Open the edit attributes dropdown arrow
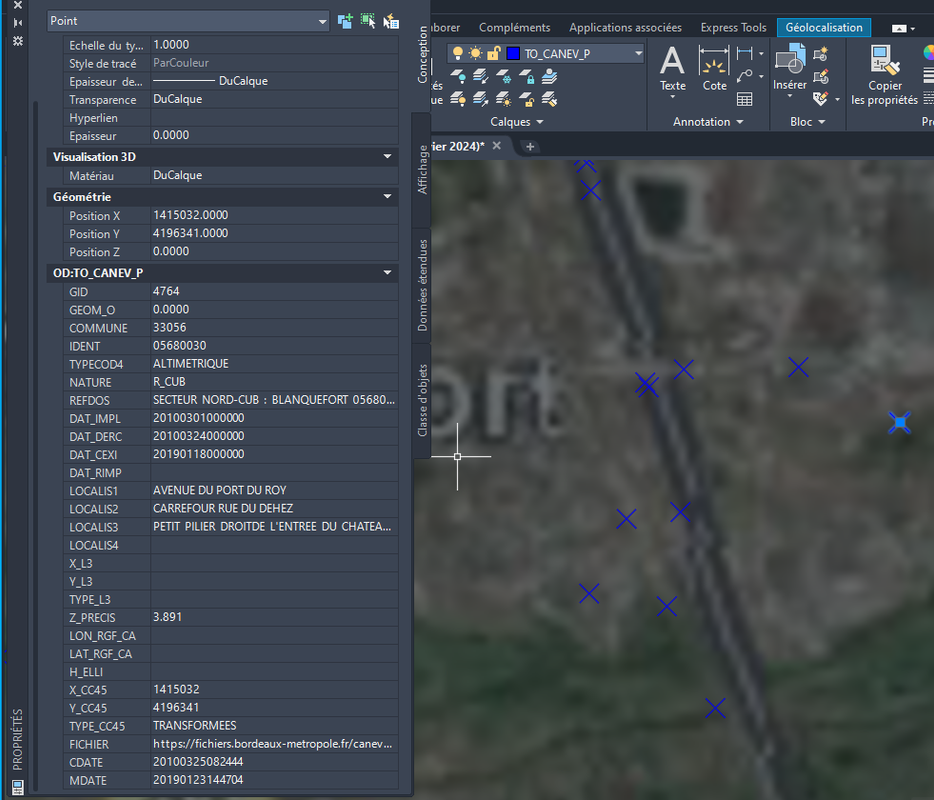Viewport: 934px width, 800px height. coord(837,99)
